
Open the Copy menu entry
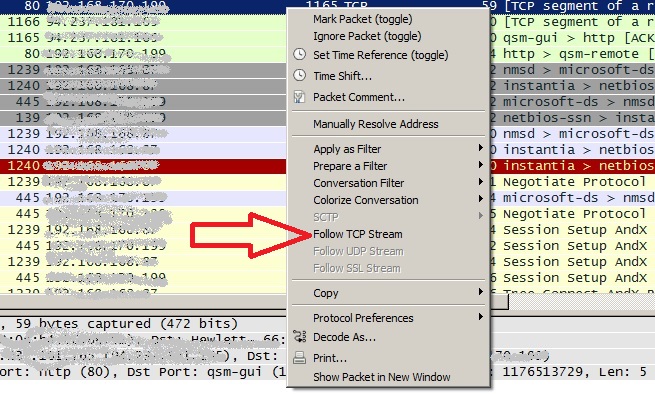pyautogui.click(x=325, y=293)
